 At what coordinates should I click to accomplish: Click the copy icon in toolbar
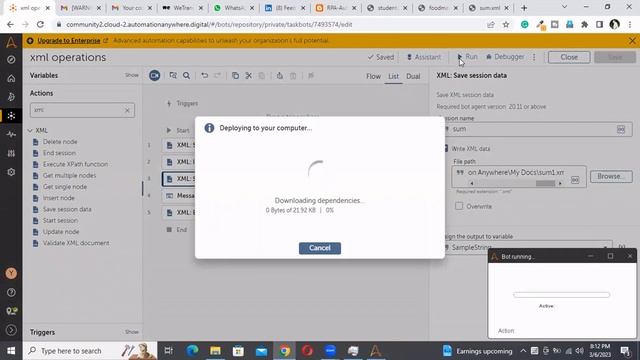pos(235,76)
